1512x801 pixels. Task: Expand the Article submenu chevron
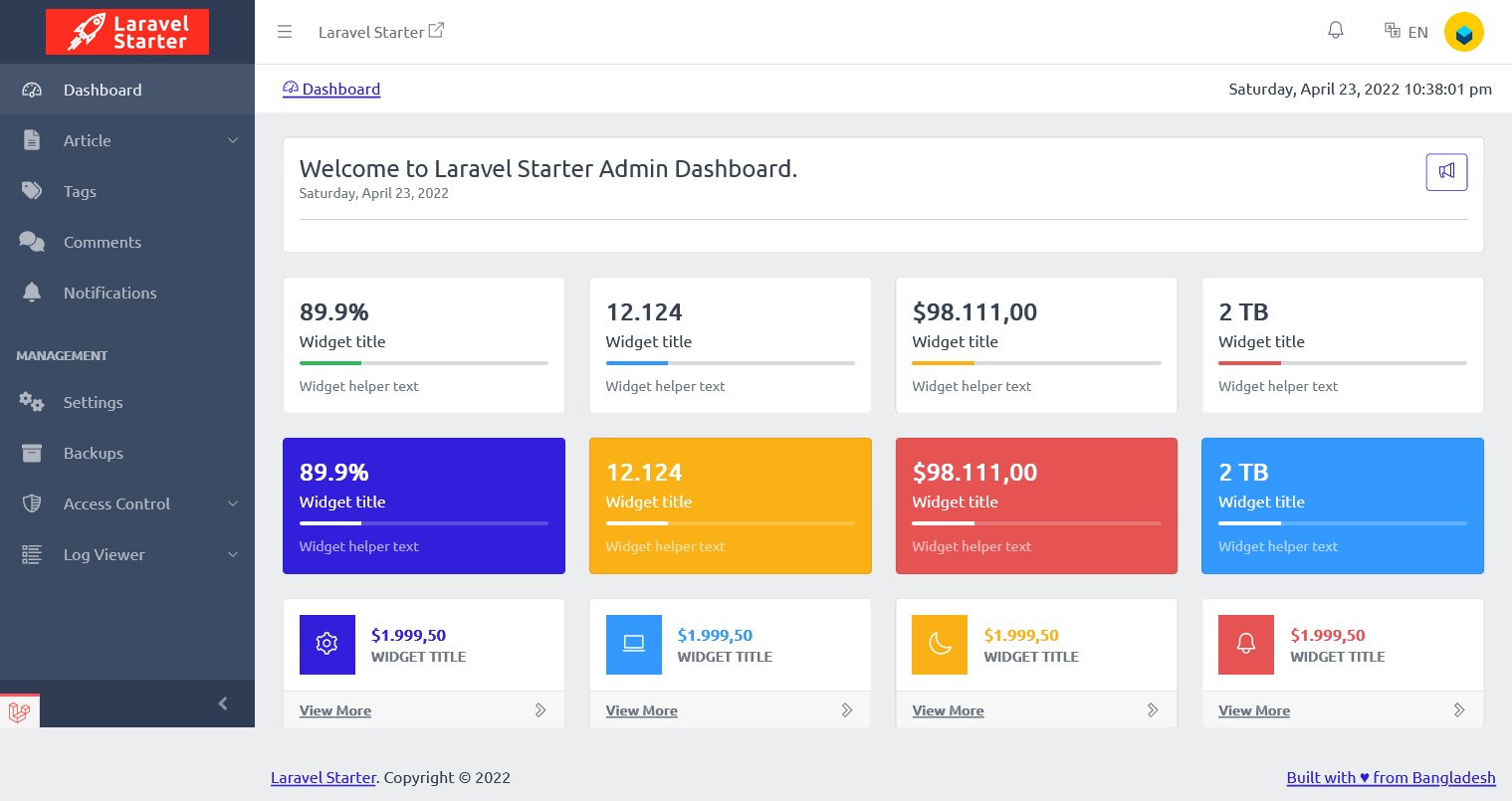pyautogui.click(x=233, y=140)
